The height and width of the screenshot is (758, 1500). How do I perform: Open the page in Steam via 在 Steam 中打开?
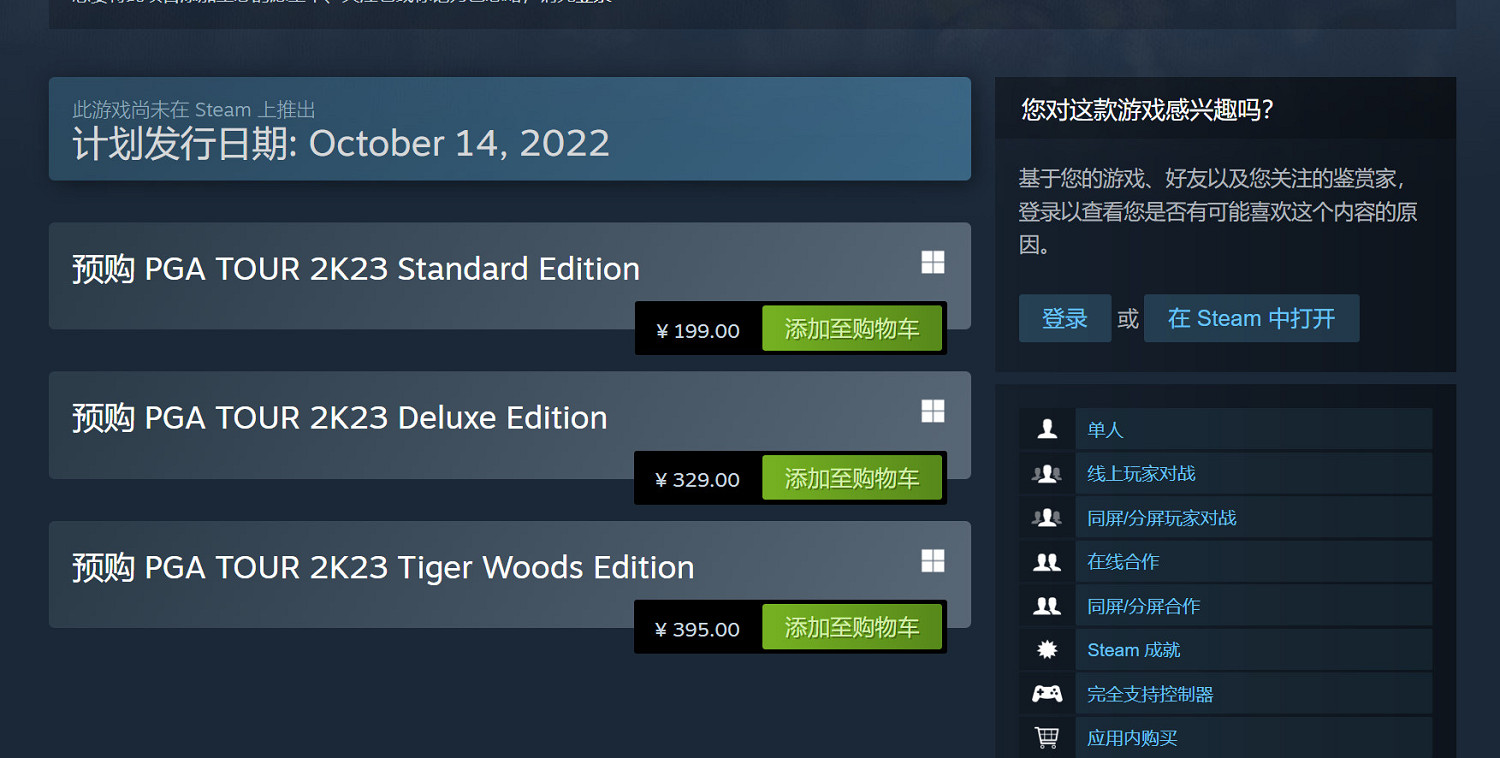(1251, 318)
